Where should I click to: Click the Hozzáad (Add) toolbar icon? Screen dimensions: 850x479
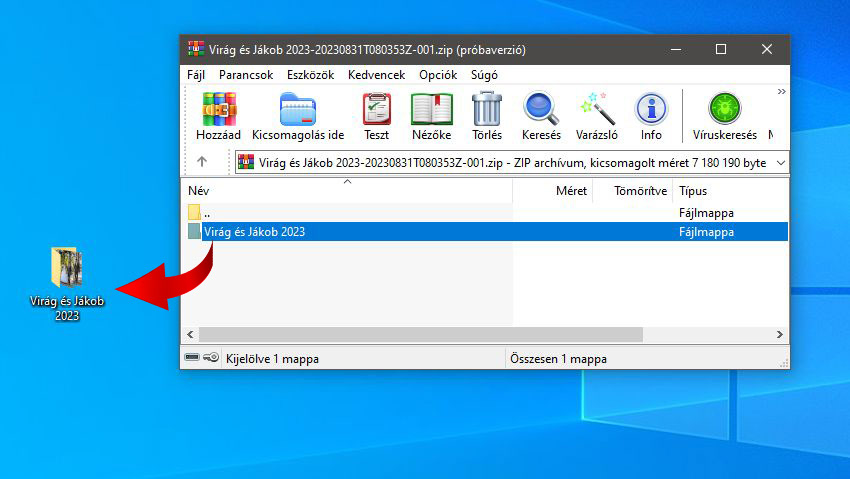(218, 109)
